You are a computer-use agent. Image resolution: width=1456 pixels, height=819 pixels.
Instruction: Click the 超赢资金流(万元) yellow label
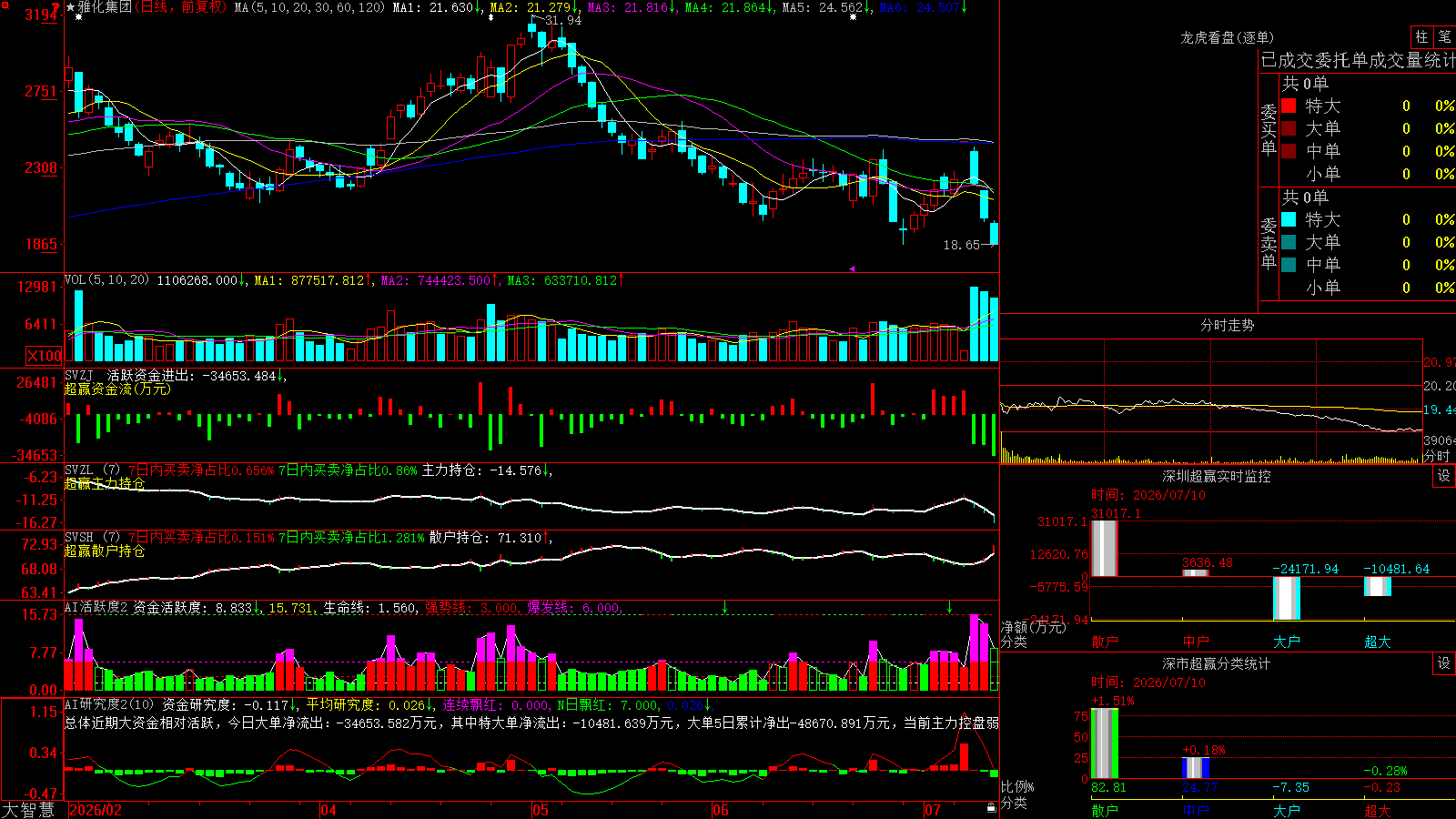[117, 389]
